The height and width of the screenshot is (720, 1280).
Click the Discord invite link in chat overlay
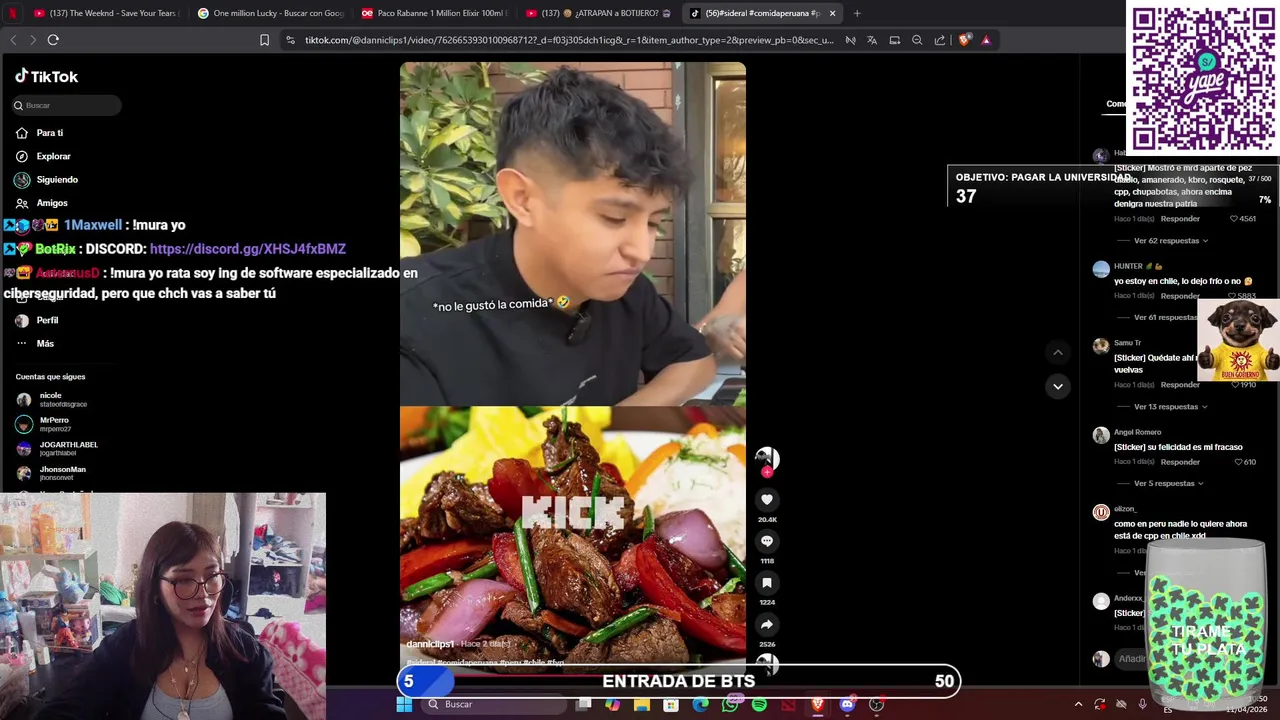(x=247, y=249)
